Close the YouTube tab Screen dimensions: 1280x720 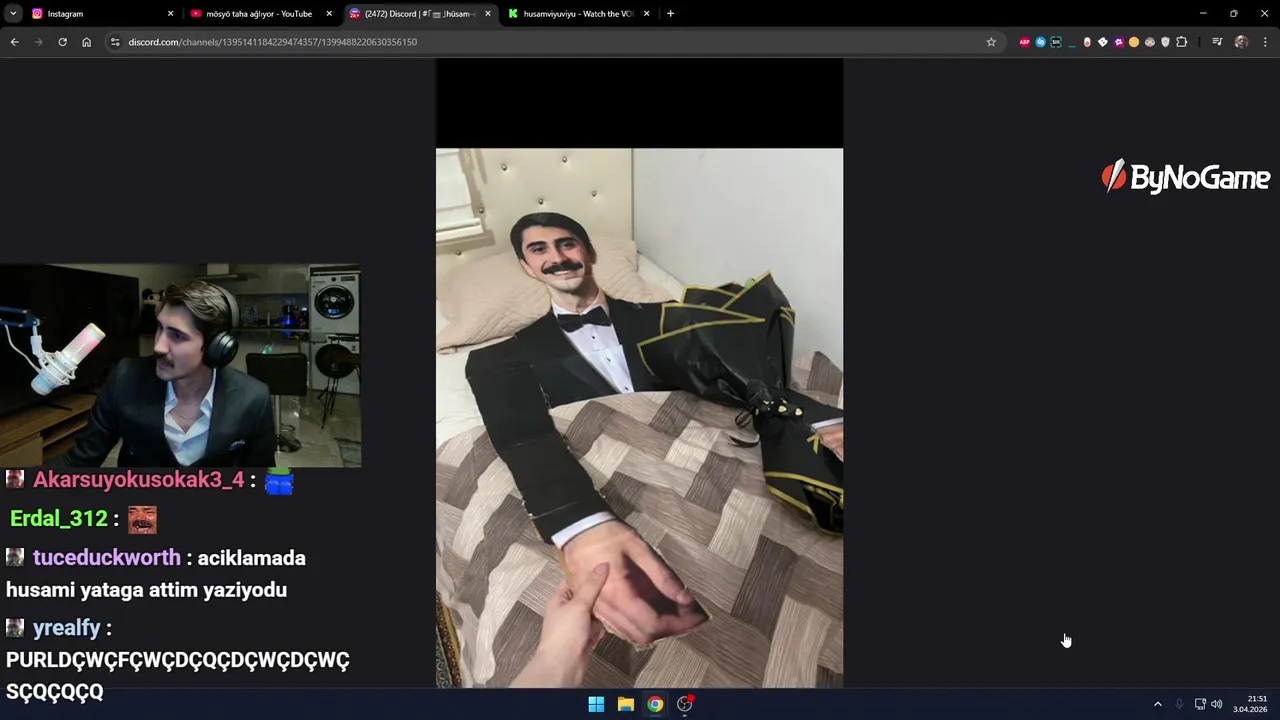coord(329,14)
